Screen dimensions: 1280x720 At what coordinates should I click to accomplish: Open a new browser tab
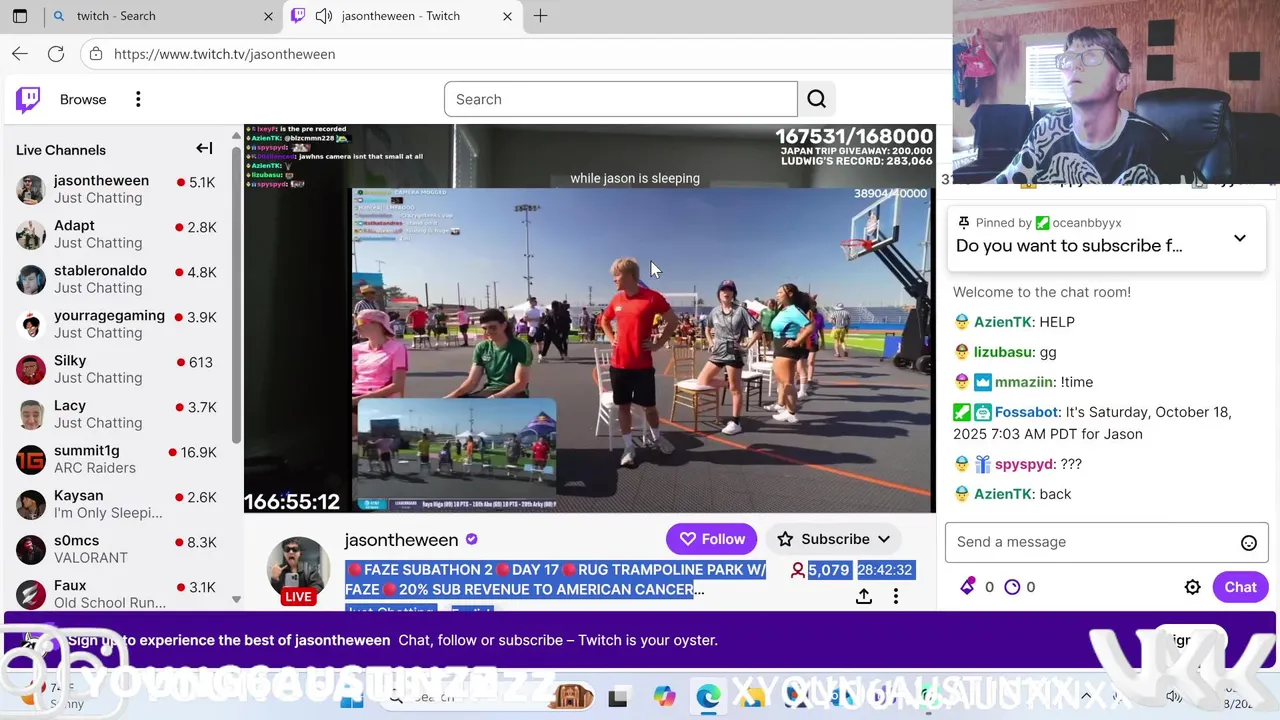click(x=540, y=16)
